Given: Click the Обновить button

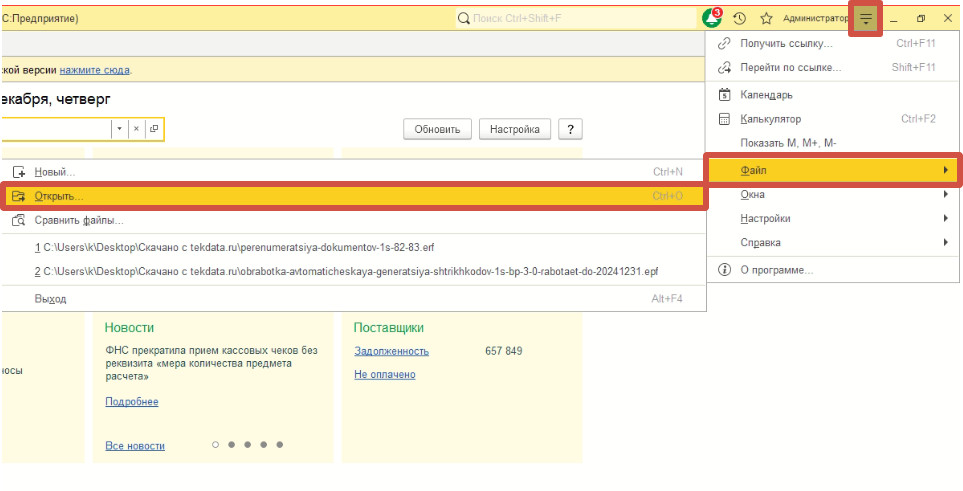Looking at the screenshot, I should (437, 129).
